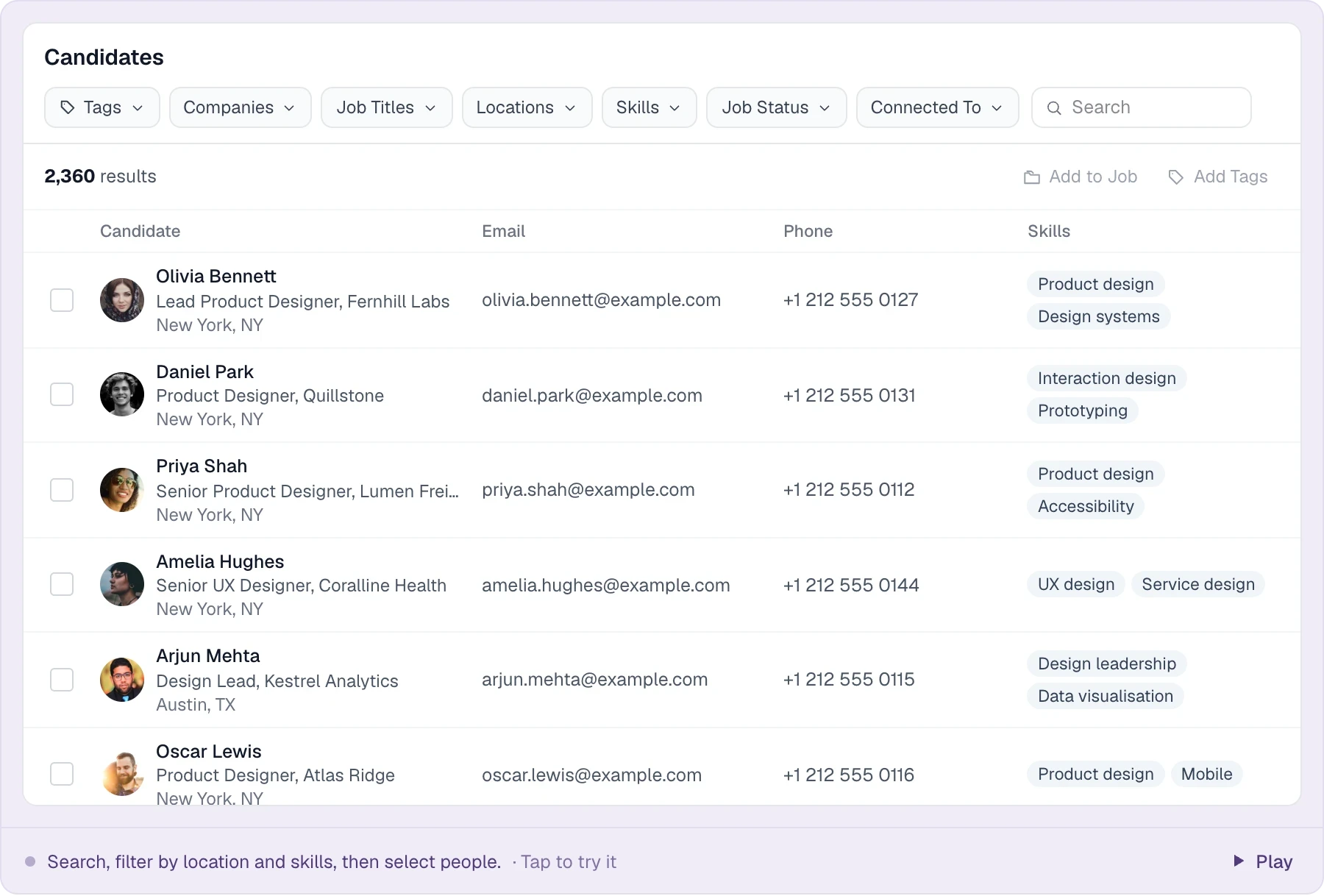Select the Olivia Bennett row checkbox
Viewport: 1324px width, 896px height.
[62, 300]
